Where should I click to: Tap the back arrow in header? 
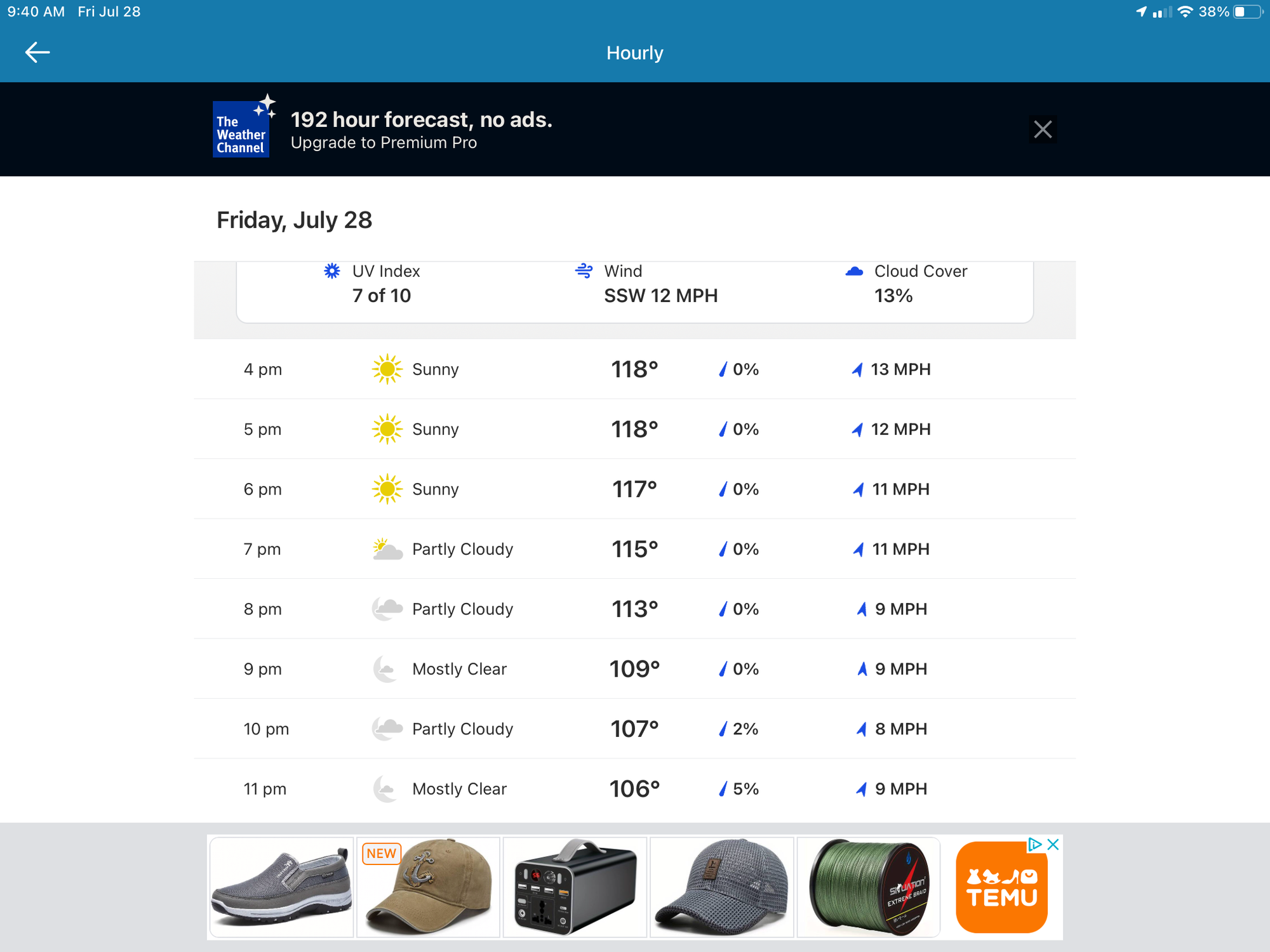[37, 52]
